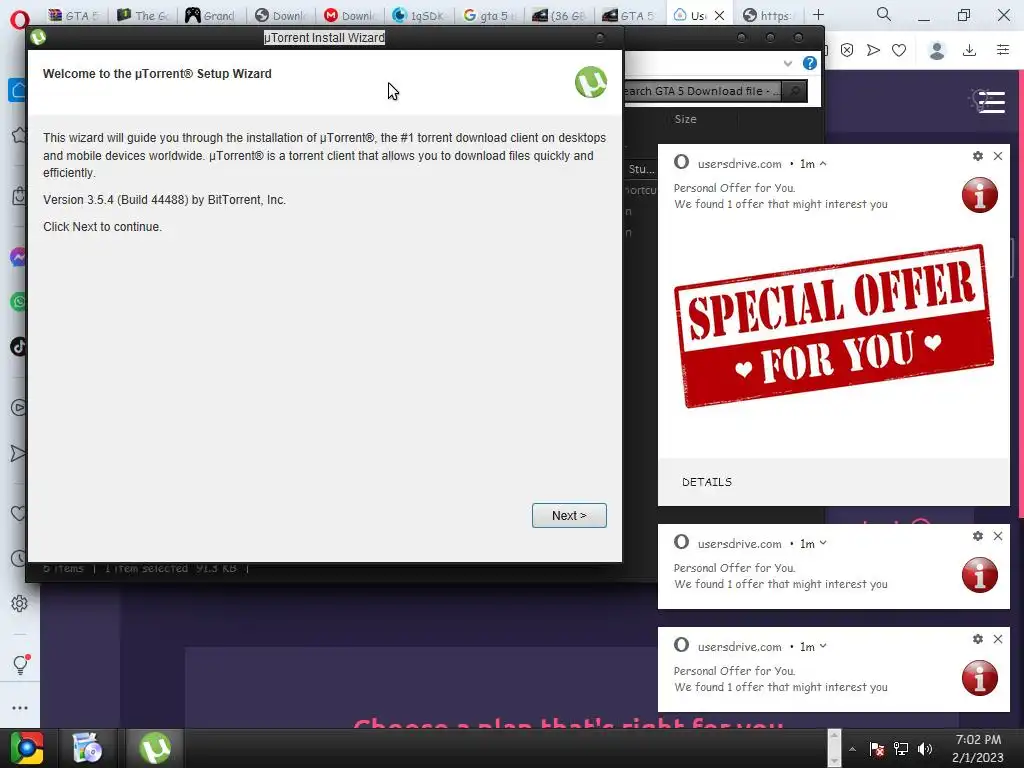Open Chrome from the taskbar
Image resolution: width=1024 pixels, height=768 pixels.
pyautogui.click(x=27, y=748)
